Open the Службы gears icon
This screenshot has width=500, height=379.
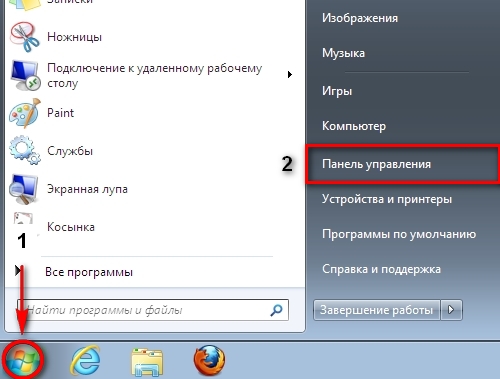click(24, 150)
